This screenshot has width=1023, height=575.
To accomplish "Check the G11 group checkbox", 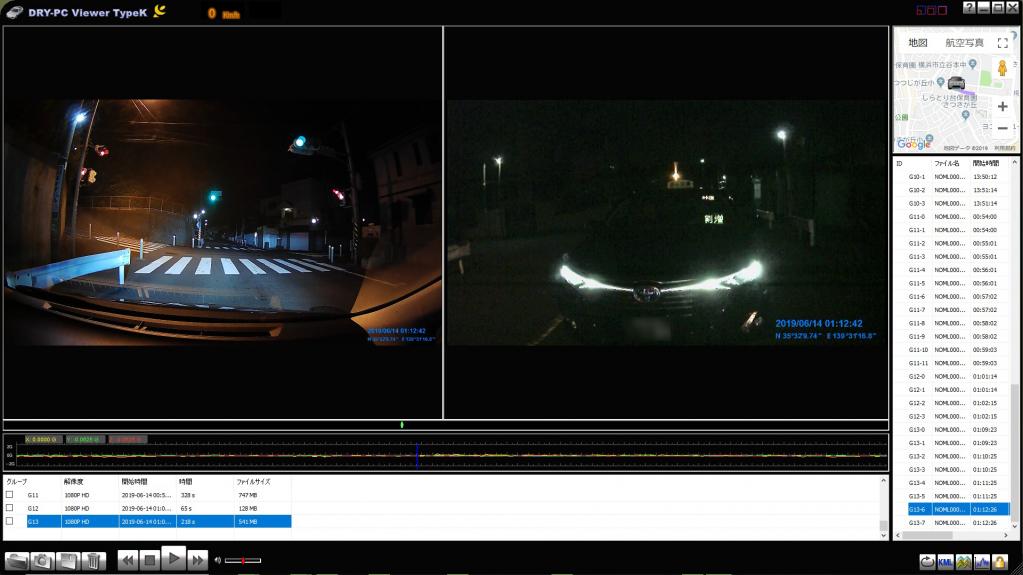I will pos(9,495).
